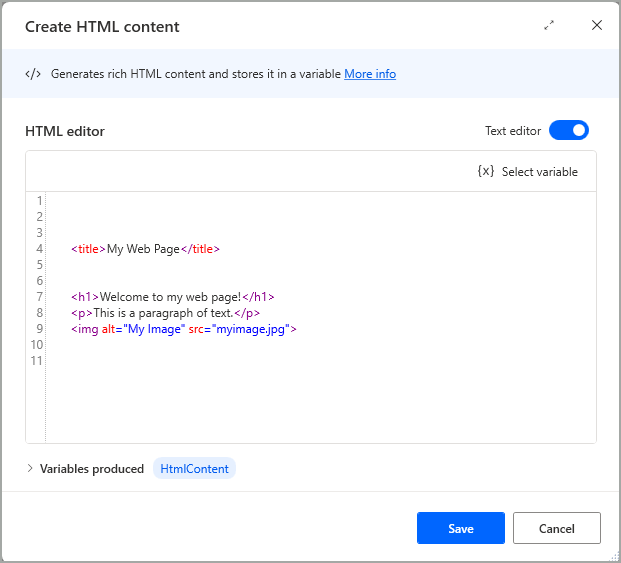621x563 pixels.
Task: Click the HTML code icon in info banner
Action: point(33,74)
